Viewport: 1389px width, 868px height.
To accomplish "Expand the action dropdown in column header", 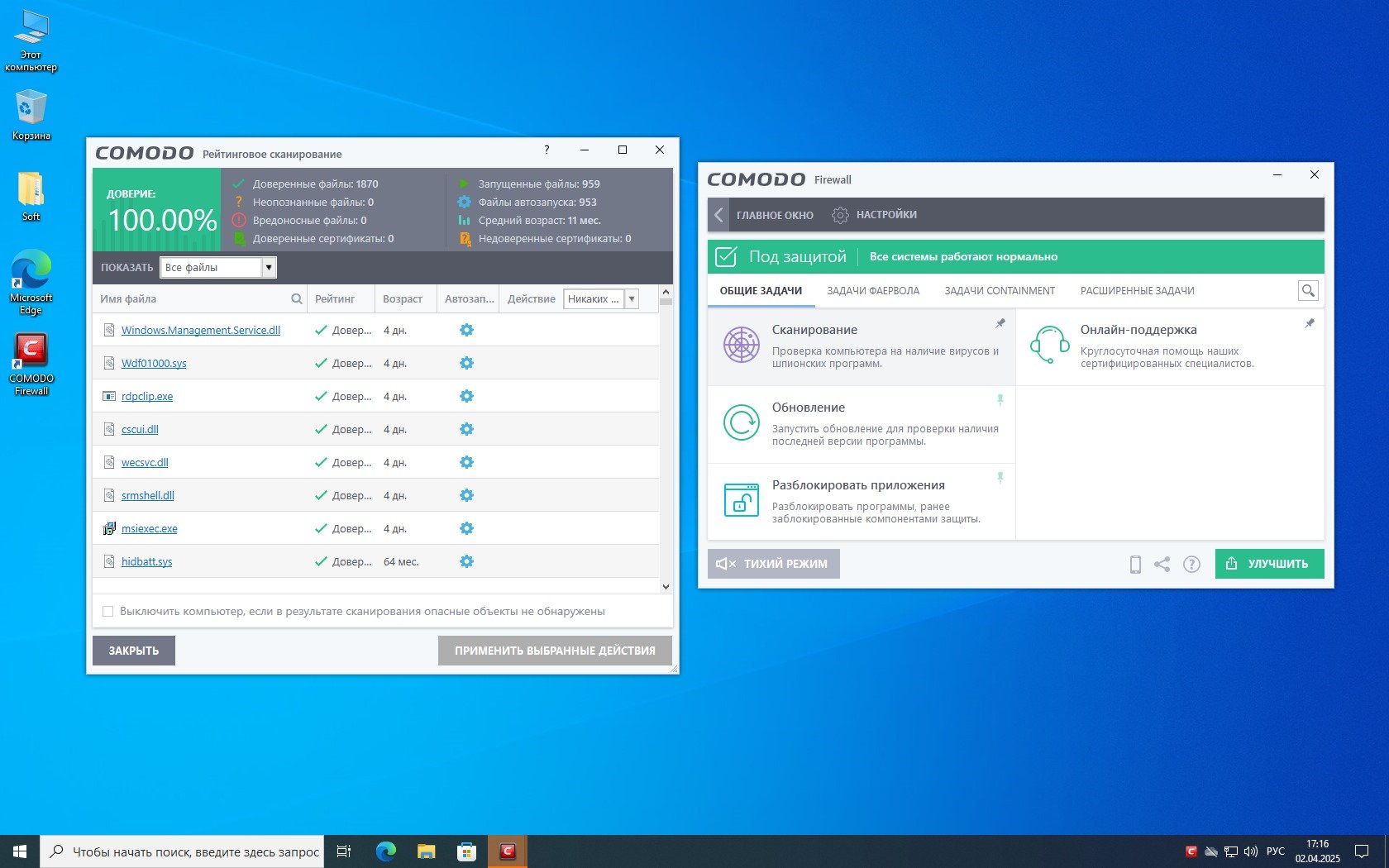I will click(x=632, y=299).
